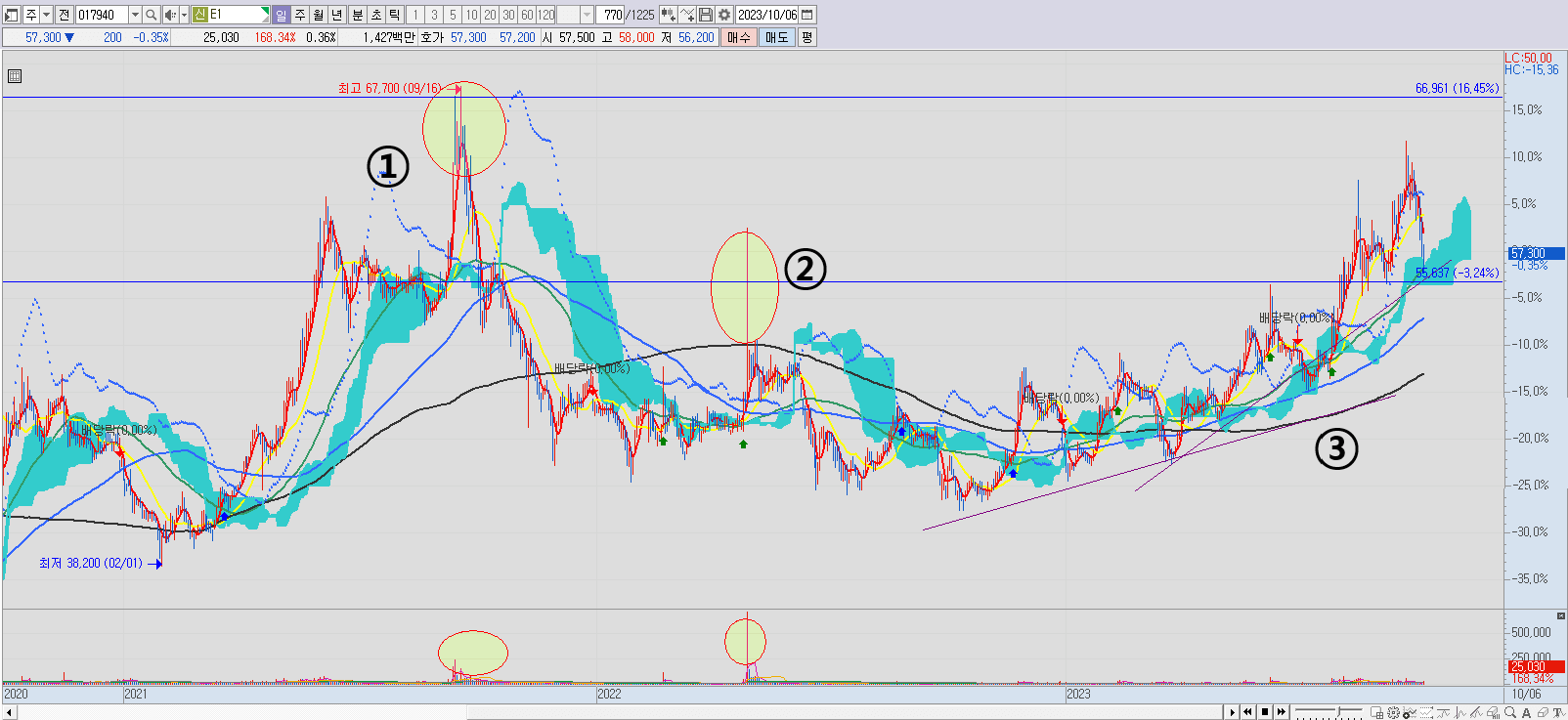Toggle the 주 button left of 전
Screen dimensions: 1568x720
(31, 15)
